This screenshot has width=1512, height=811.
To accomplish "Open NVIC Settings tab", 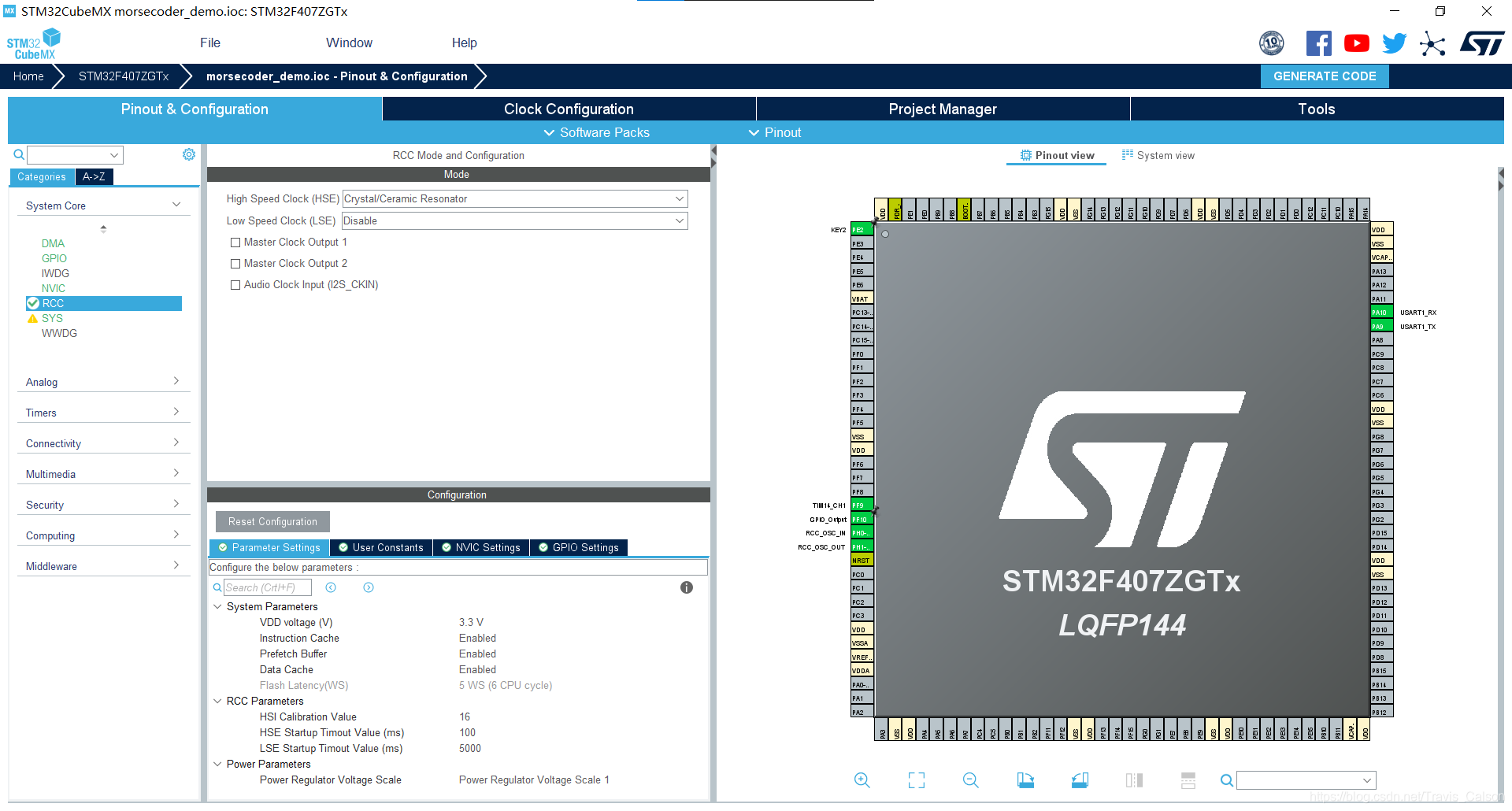I will pyautogui.click(x=481, y=547).
